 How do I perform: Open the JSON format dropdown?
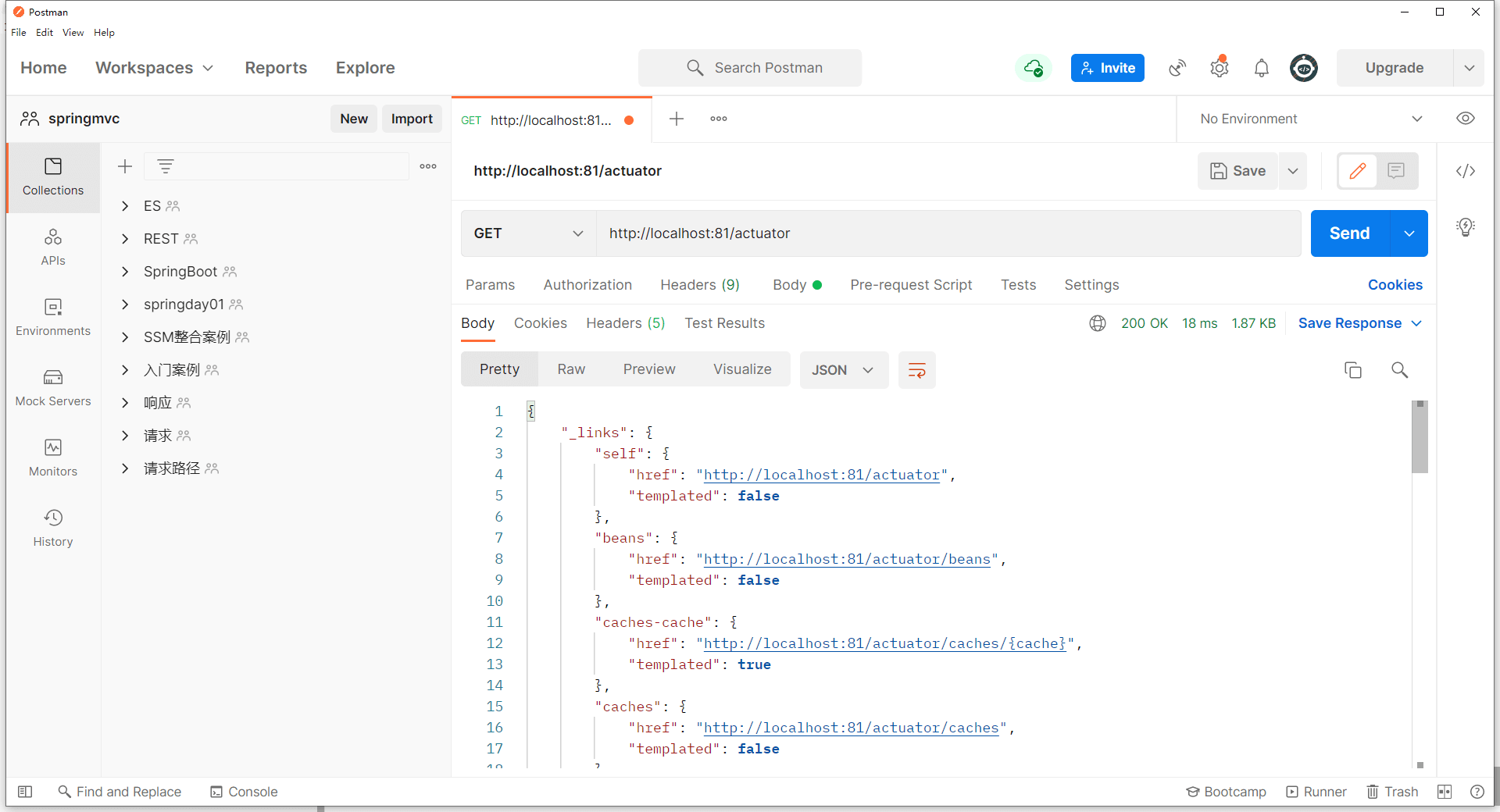point(844,370)
